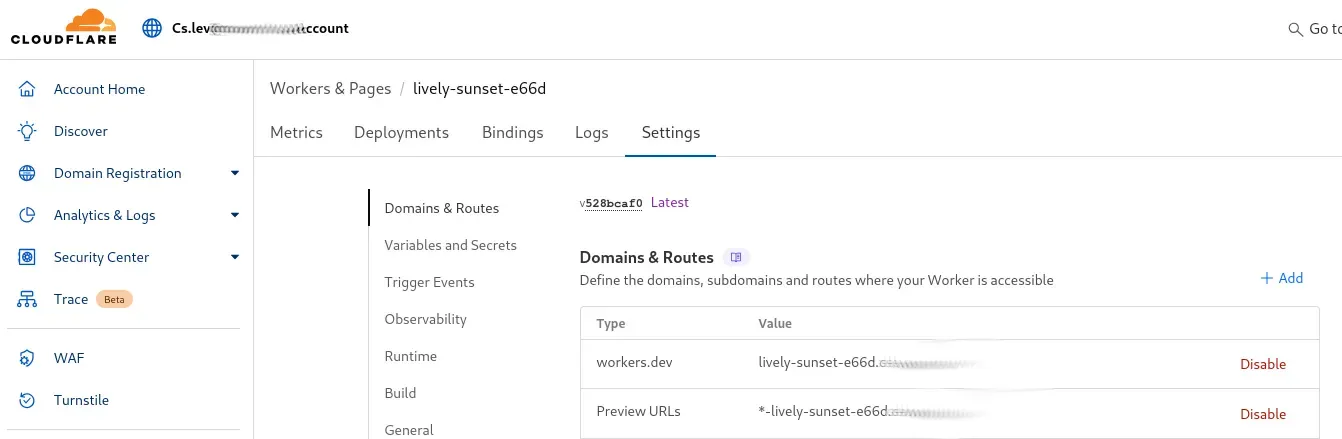Click the Analytics & Logs clock icon

click(28, 215)
